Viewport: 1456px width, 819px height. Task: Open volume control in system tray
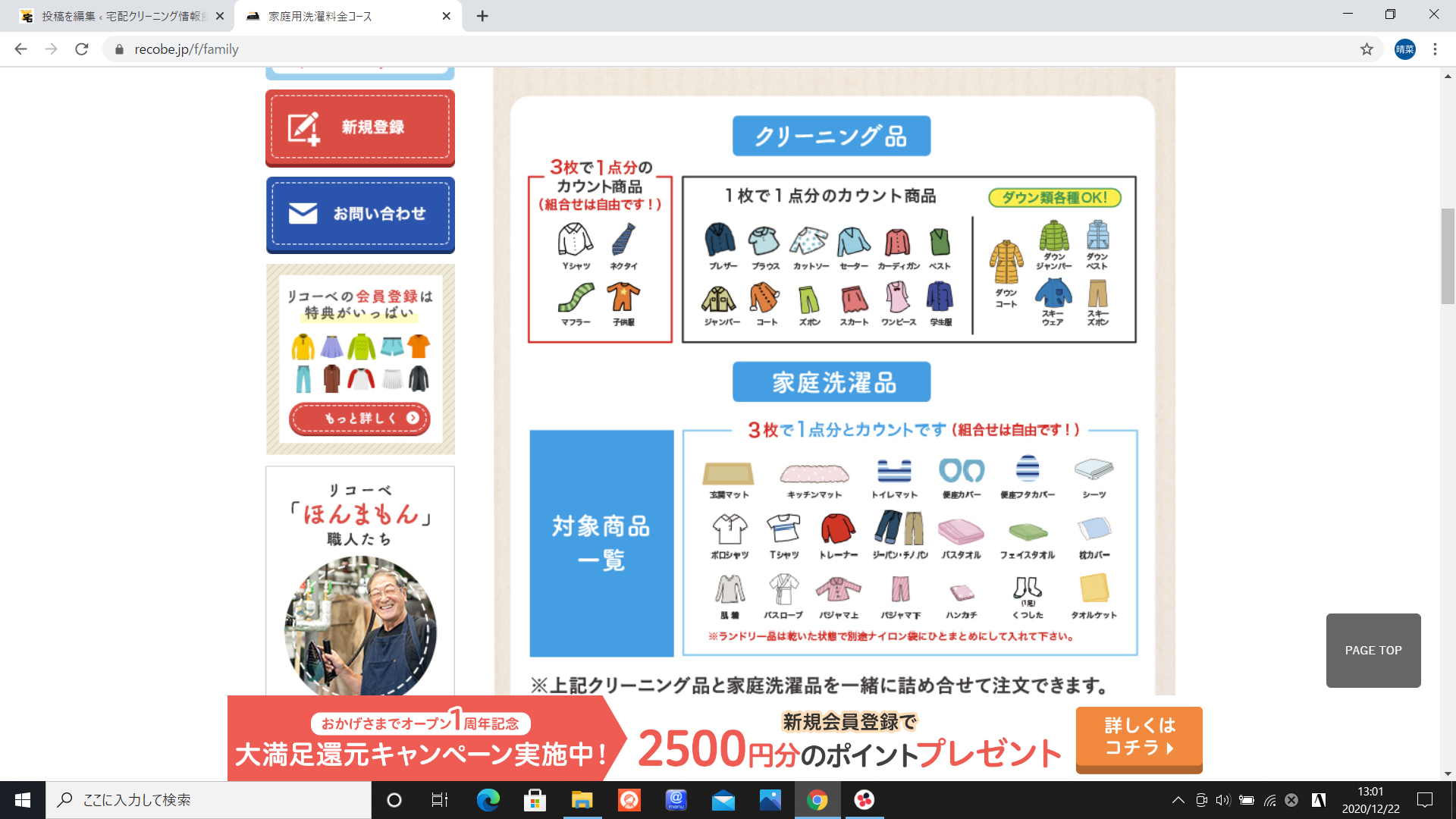pos(1222,800)
